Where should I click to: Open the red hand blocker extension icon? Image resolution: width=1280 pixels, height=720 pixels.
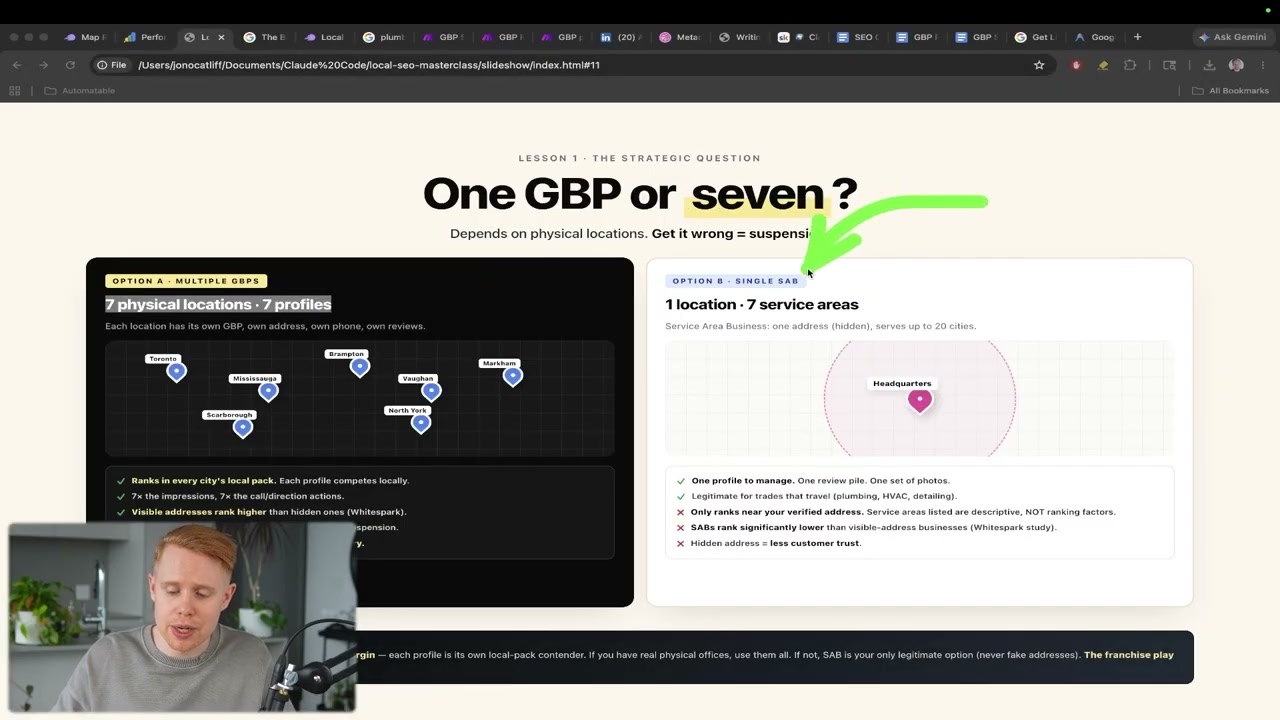coord(1076,65)
